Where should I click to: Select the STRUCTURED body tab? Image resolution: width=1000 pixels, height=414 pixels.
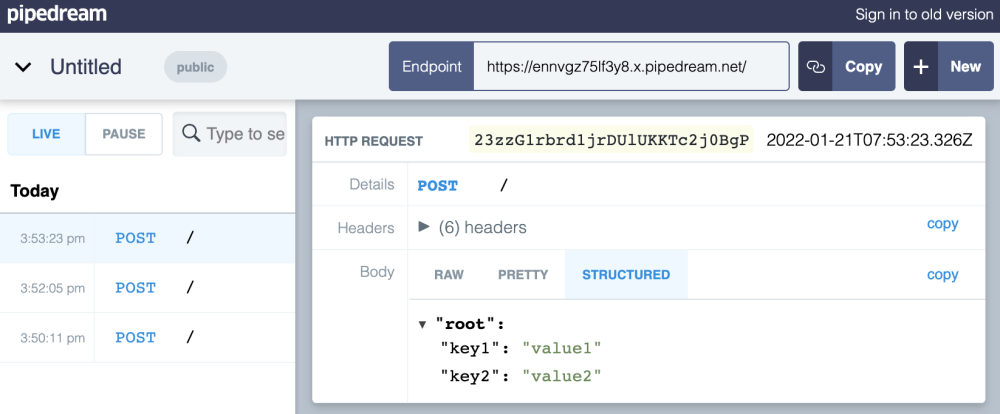coord(626,274)
